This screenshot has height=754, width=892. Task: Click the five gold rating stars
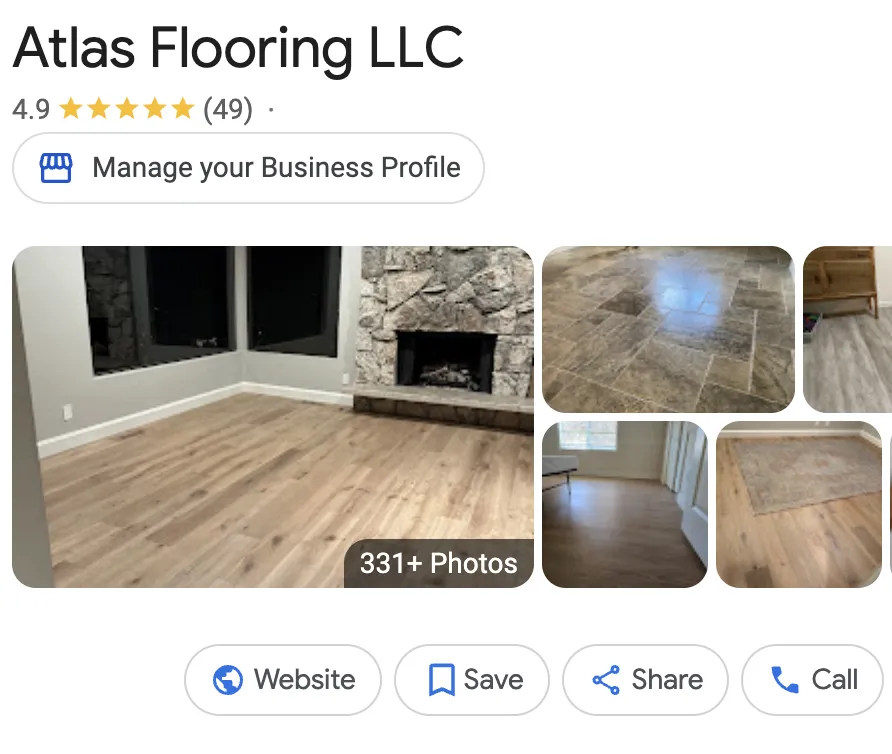[x=127, y=108]
